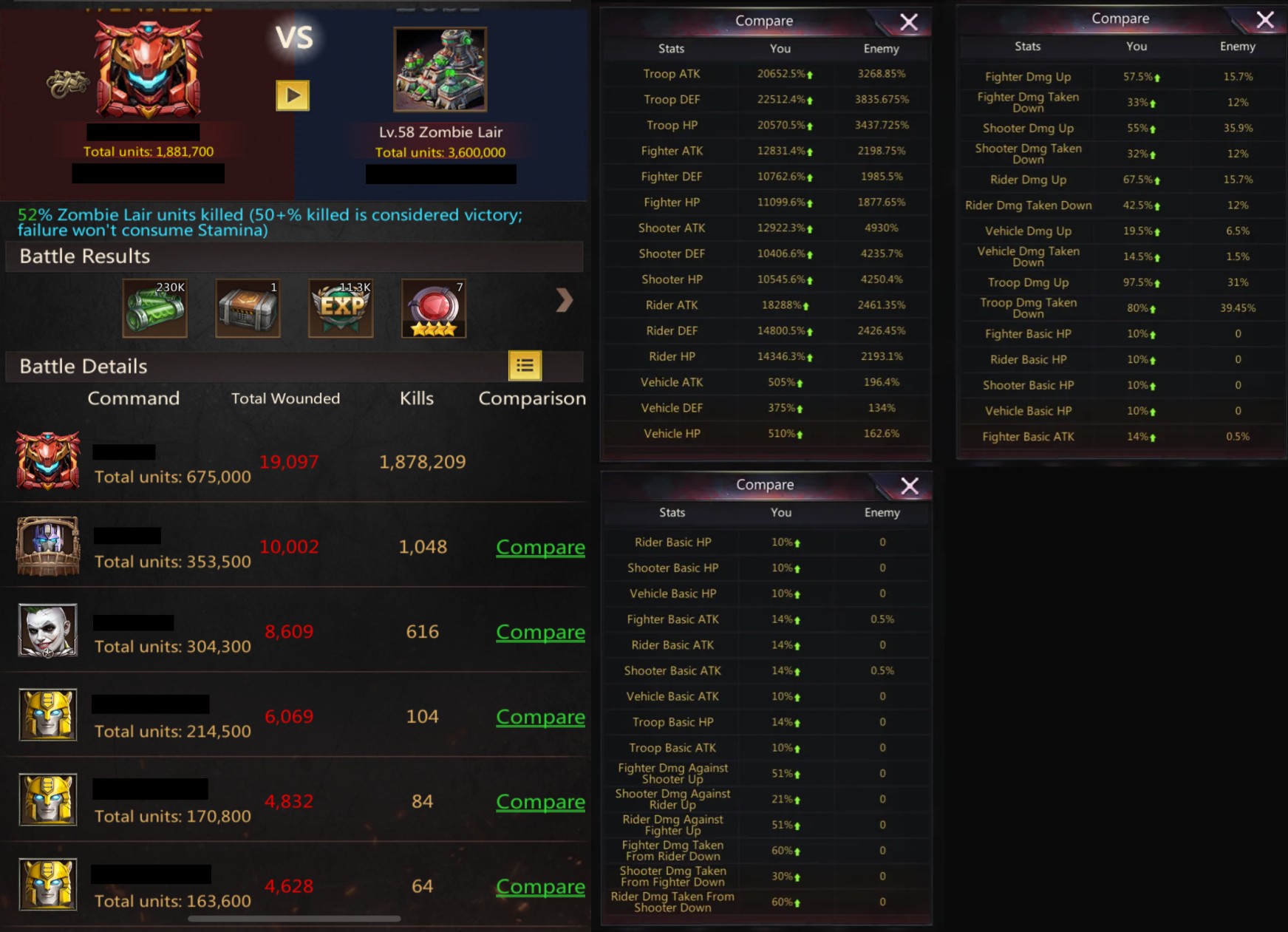Click the Zombie Lair building image

tap(440, 69)
